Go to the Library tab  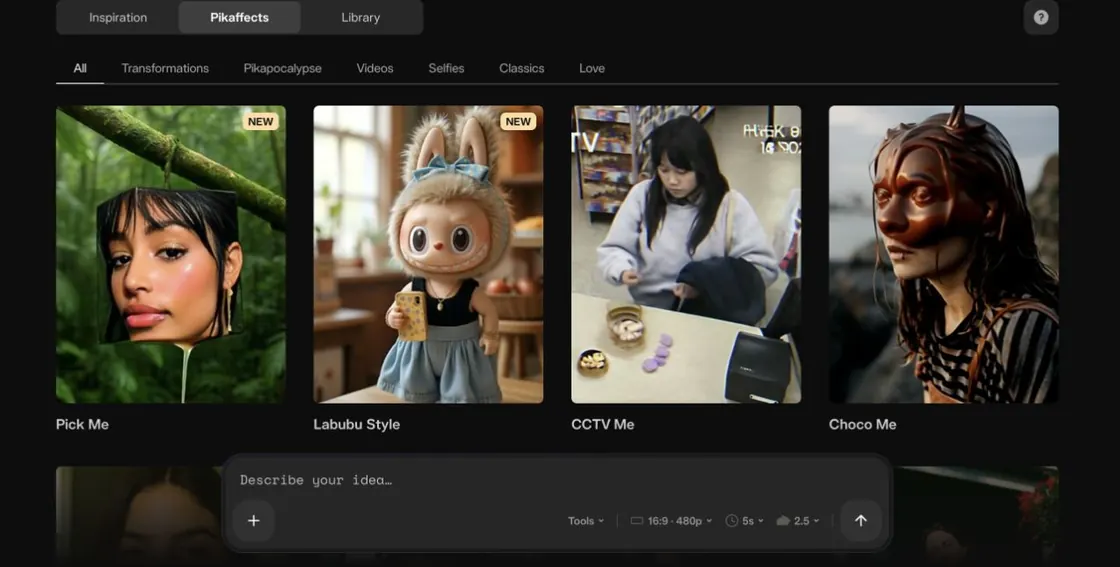tap(361, 17)
